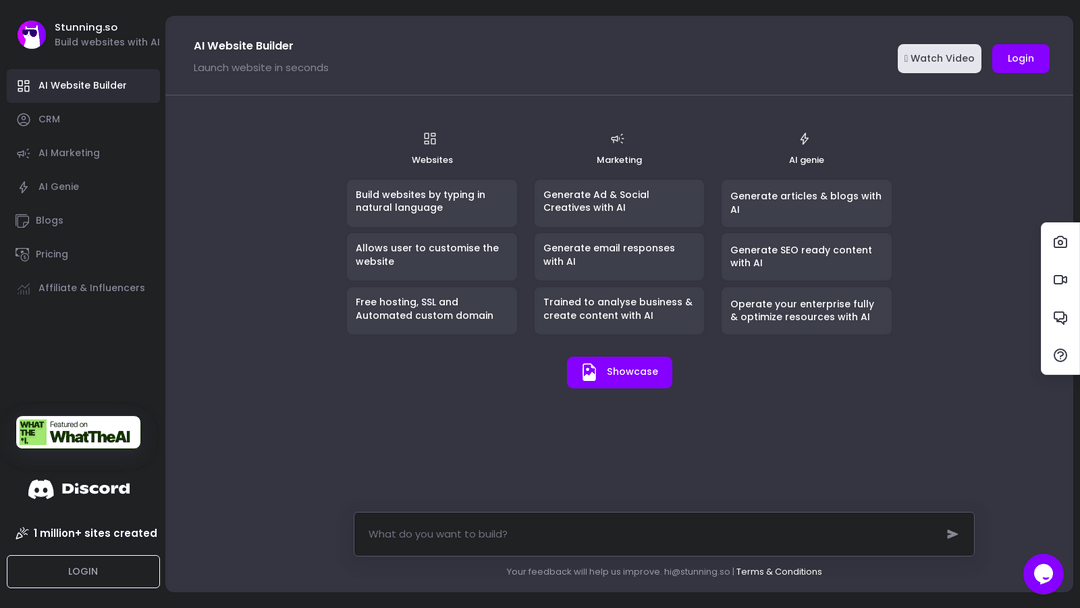Screen dimensions: 1080x608
Task: Choose 'Trained to analyse business & create content' card
Action: 619,311
